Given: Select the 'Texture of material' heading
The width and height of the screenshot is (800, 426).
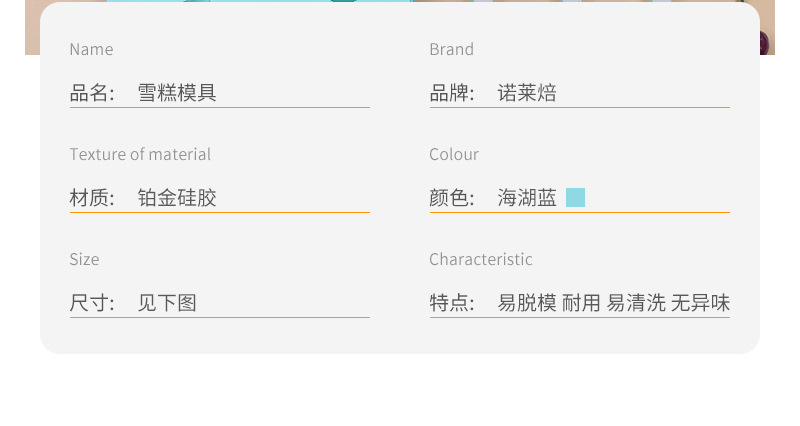Looking at the screenshot, I should point(140,154).
